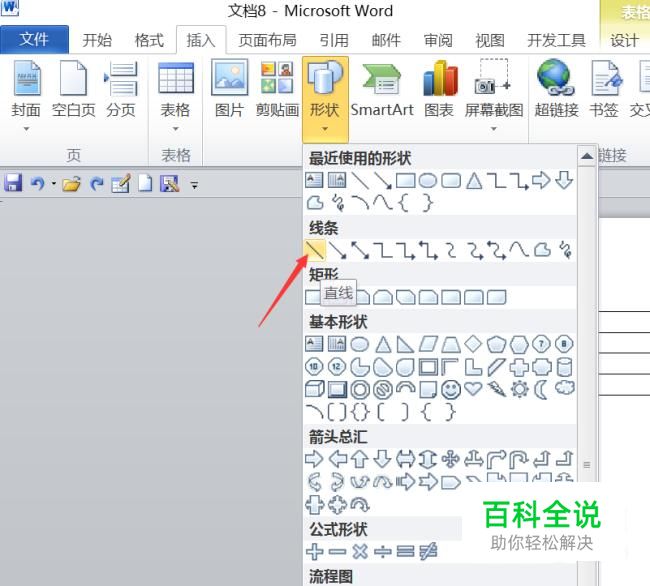This screenshot has width=650, height=586.
Task: Pick the curve shape under 线条
Action: point(519,250)
